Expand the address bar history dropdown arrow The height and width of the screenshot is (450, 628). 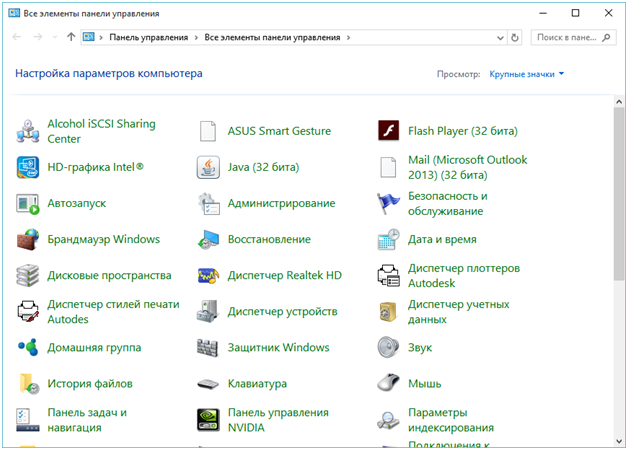click(x=500, y=38)
